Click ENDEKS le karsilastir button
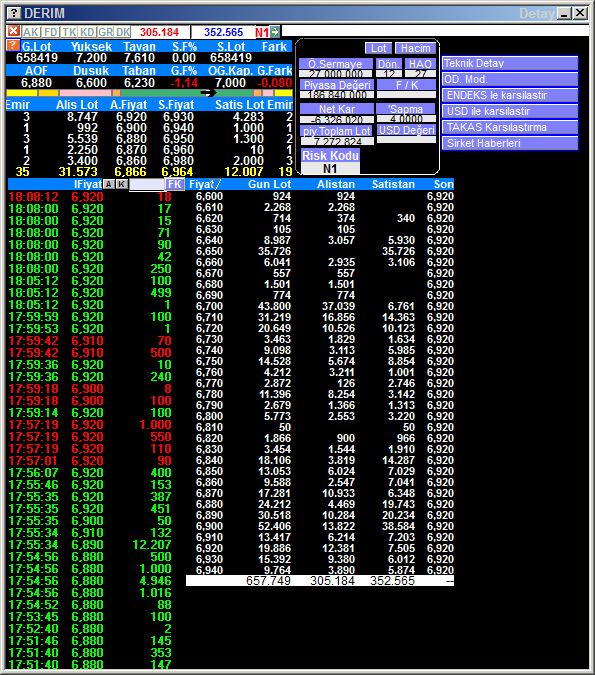This screenshot has width=595, height=675. click(x=509, y=95)
